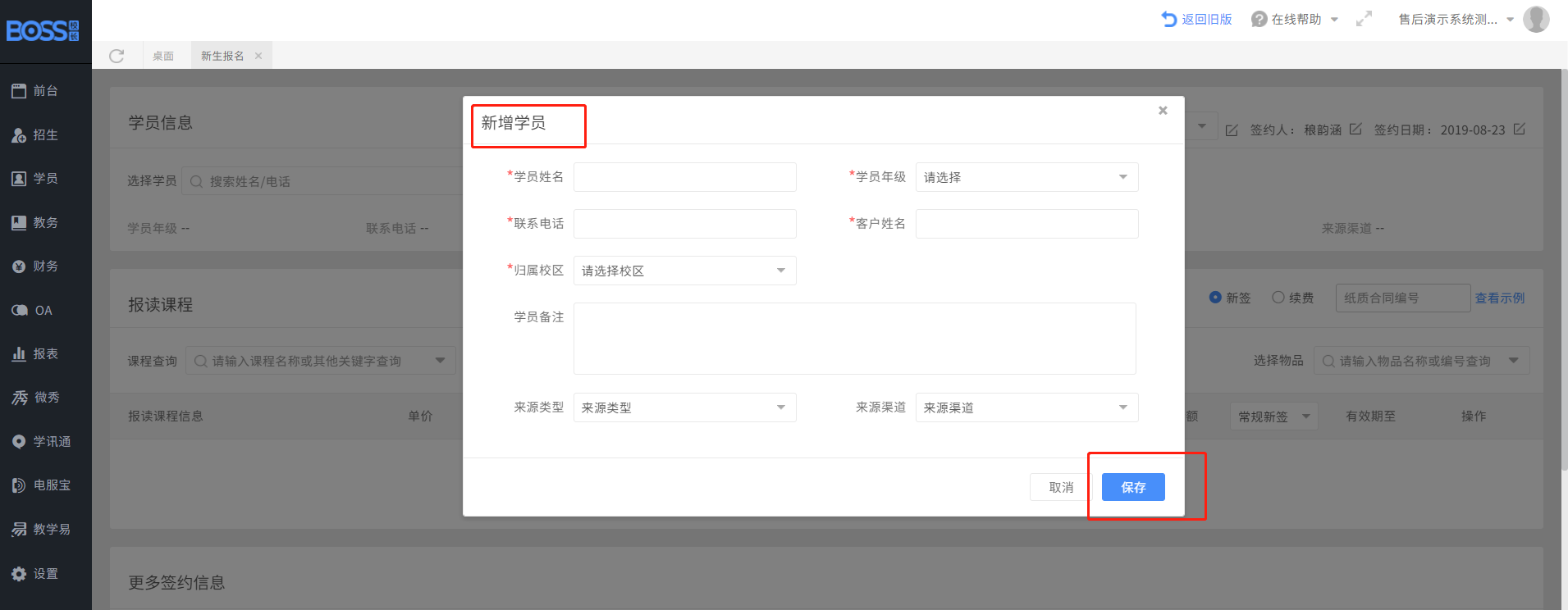Switch to the 新生报名 tab

[x=223, y=56]
